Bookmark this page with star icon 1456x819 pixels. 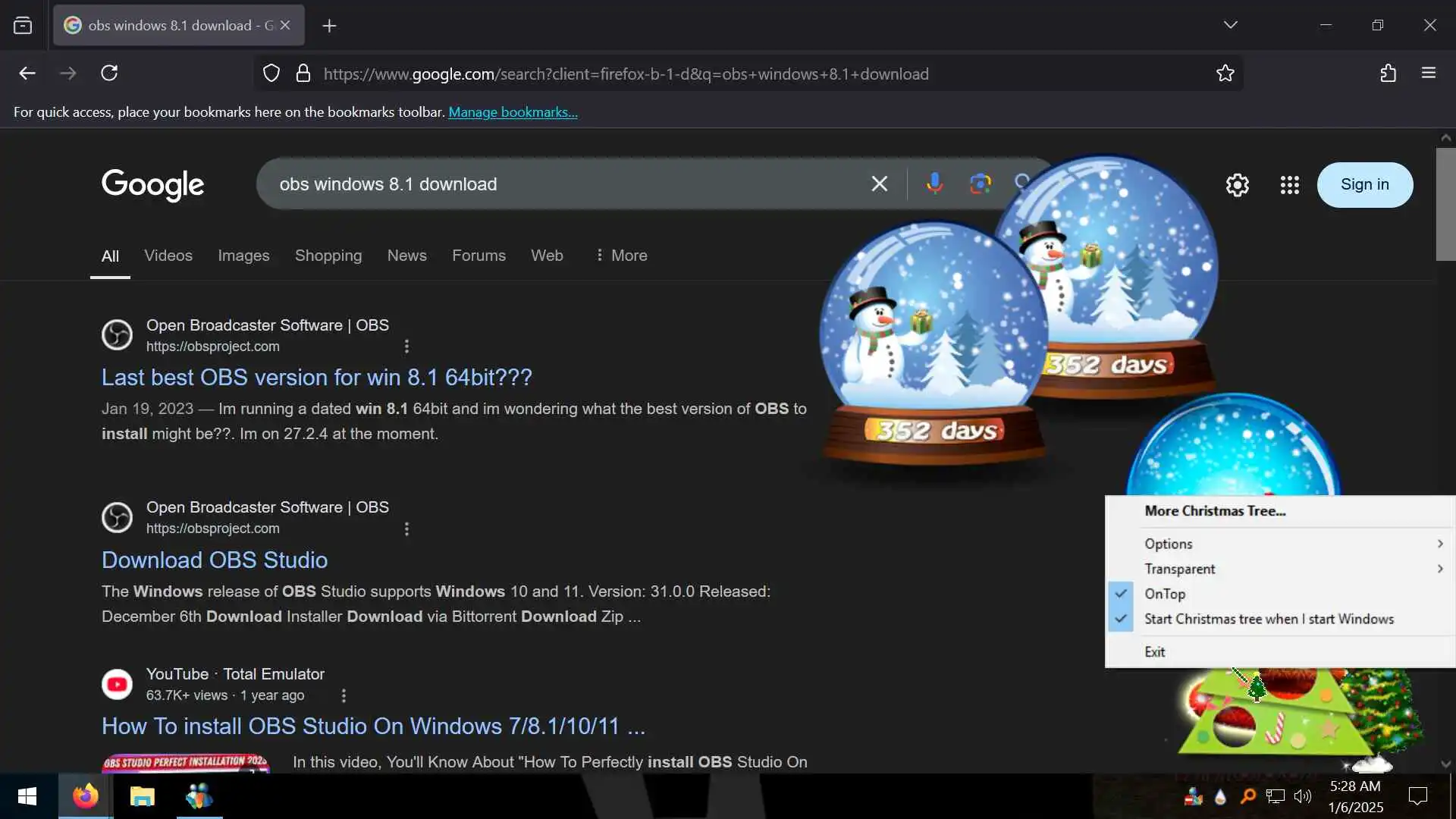1225,74
